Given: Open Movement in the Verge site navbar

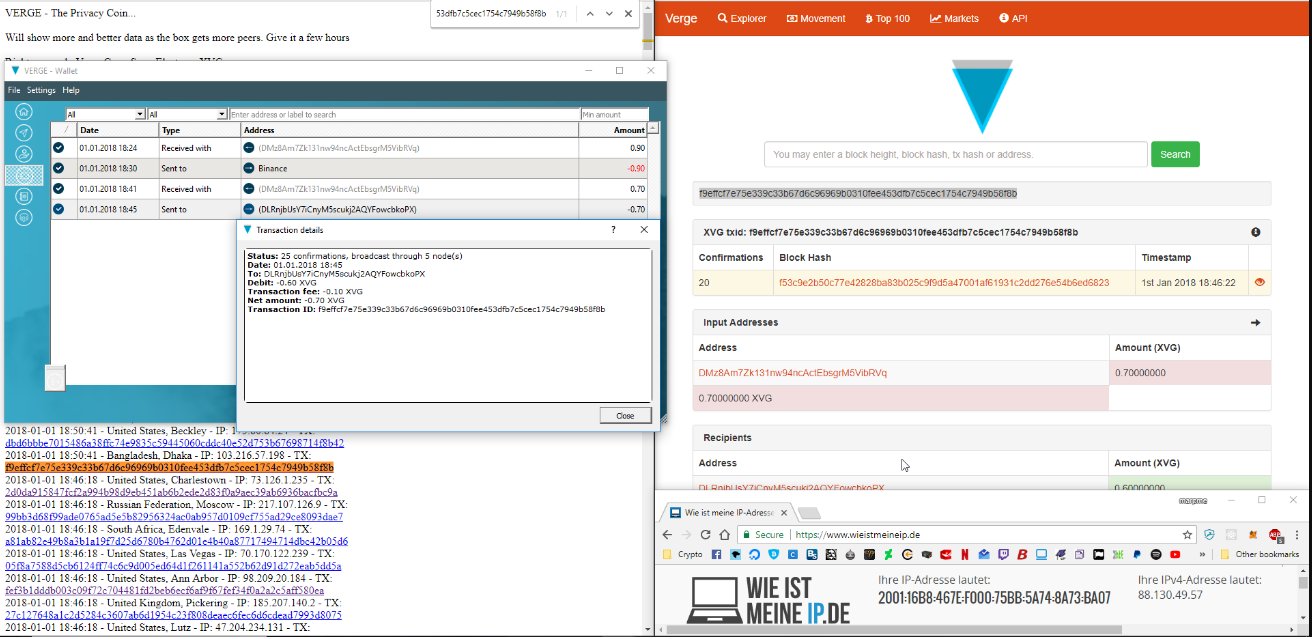Looking at the screenshot, I should point(816,18).
